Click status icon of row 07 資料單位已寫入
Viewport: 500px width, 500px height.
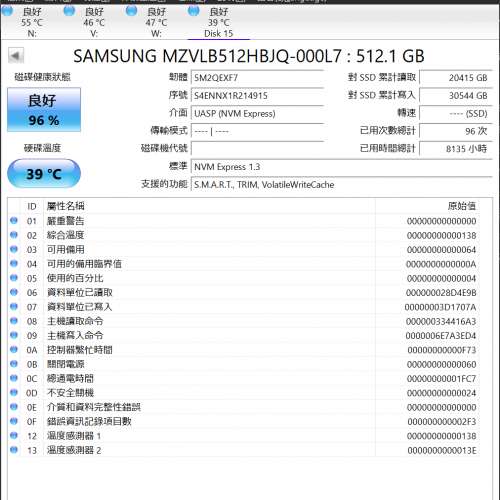14,306
